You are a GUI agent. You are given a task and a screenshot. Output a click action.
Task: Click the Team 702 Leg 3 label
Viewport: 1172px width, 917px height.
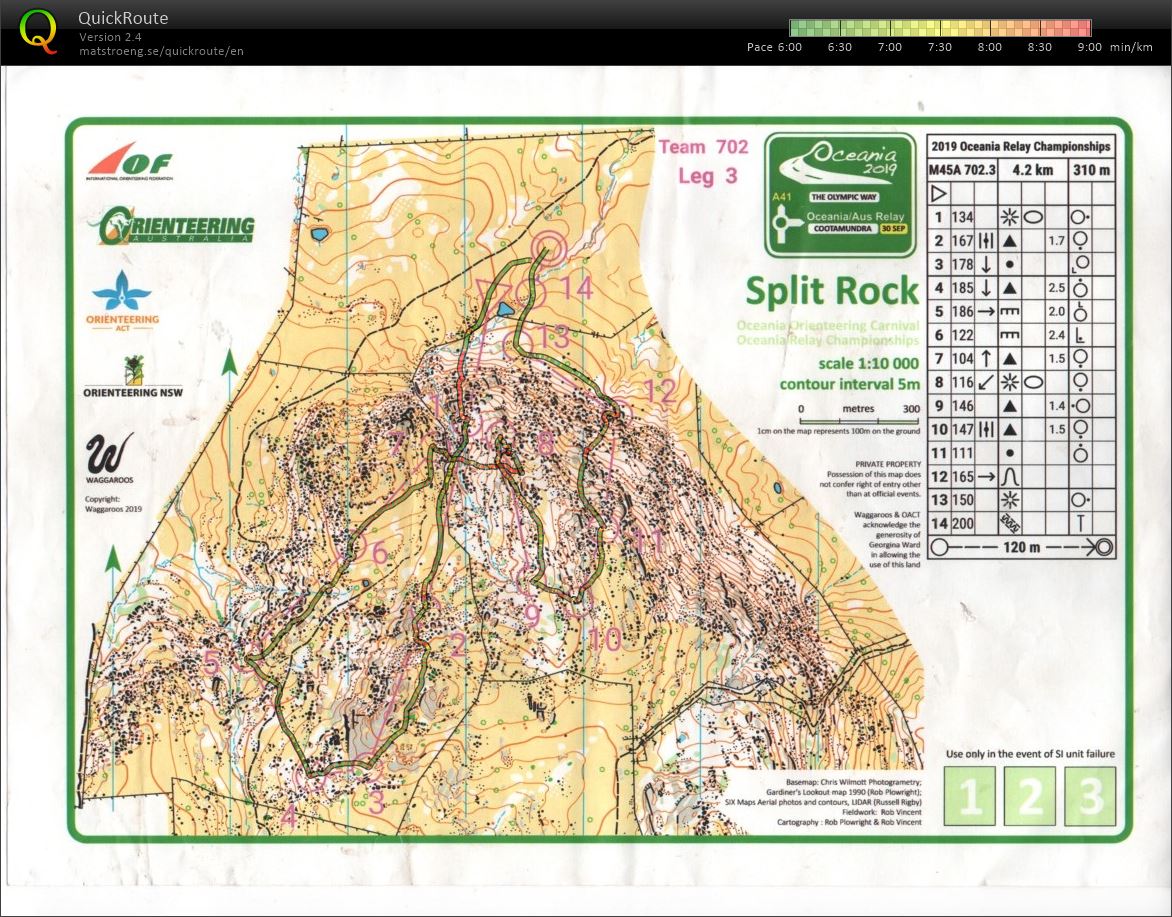(703, 161)
